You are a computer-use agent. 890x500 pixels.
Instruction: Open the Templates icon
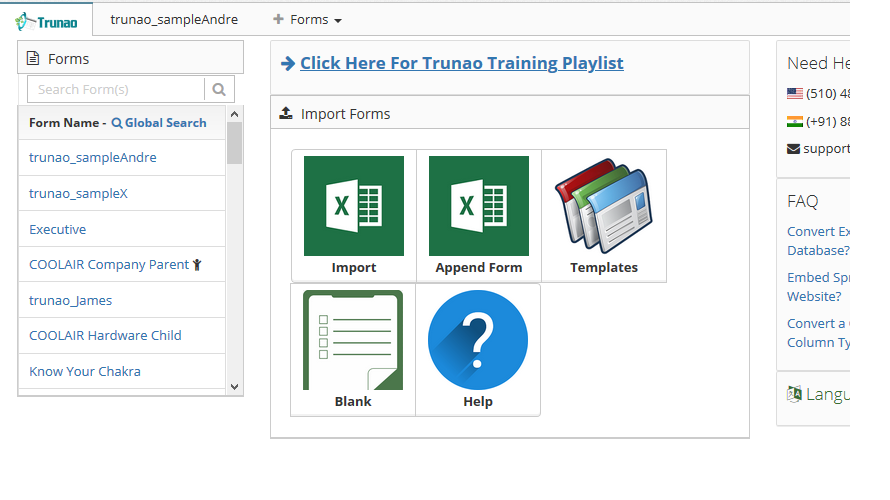[x=604, y=206]
